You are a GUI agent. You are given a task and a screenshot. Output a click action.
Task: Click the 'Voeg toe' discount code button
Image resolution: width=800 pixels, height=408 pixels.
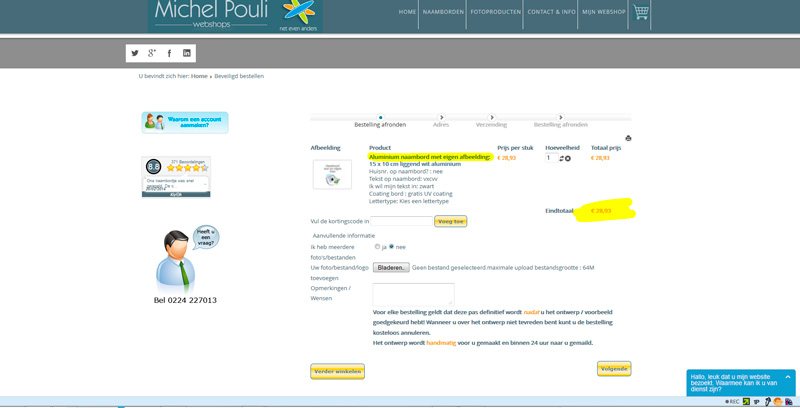click(x=451, y=221)
